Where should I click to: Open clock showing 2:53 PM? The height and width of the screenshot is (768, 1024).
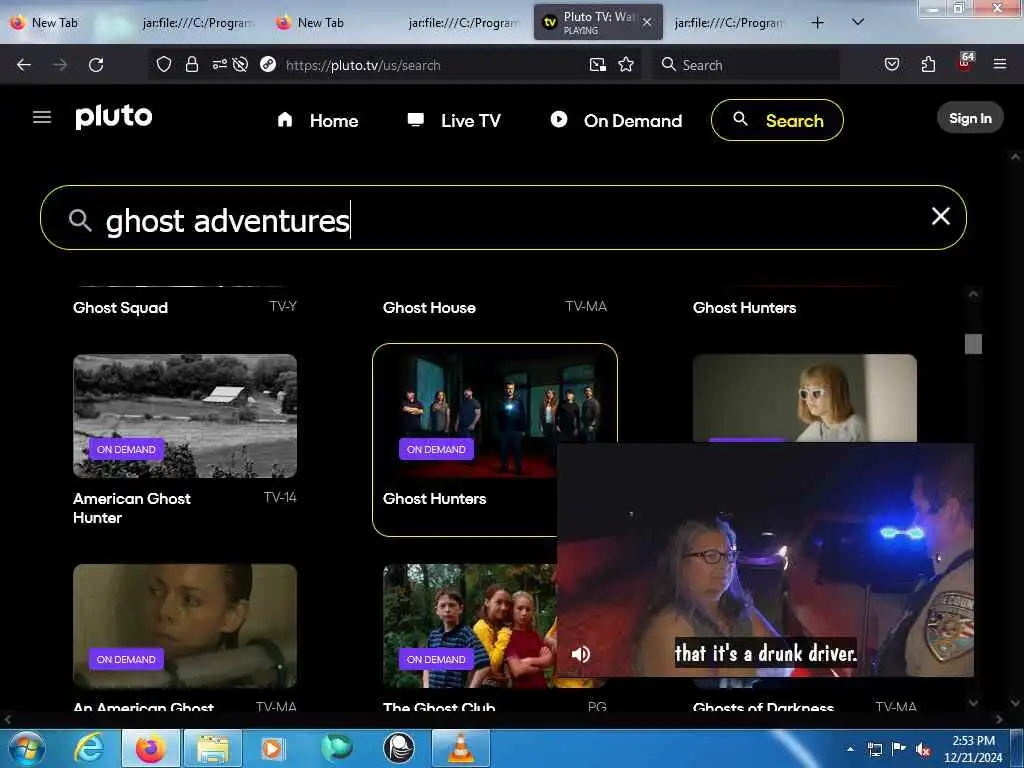coord(973,749)
